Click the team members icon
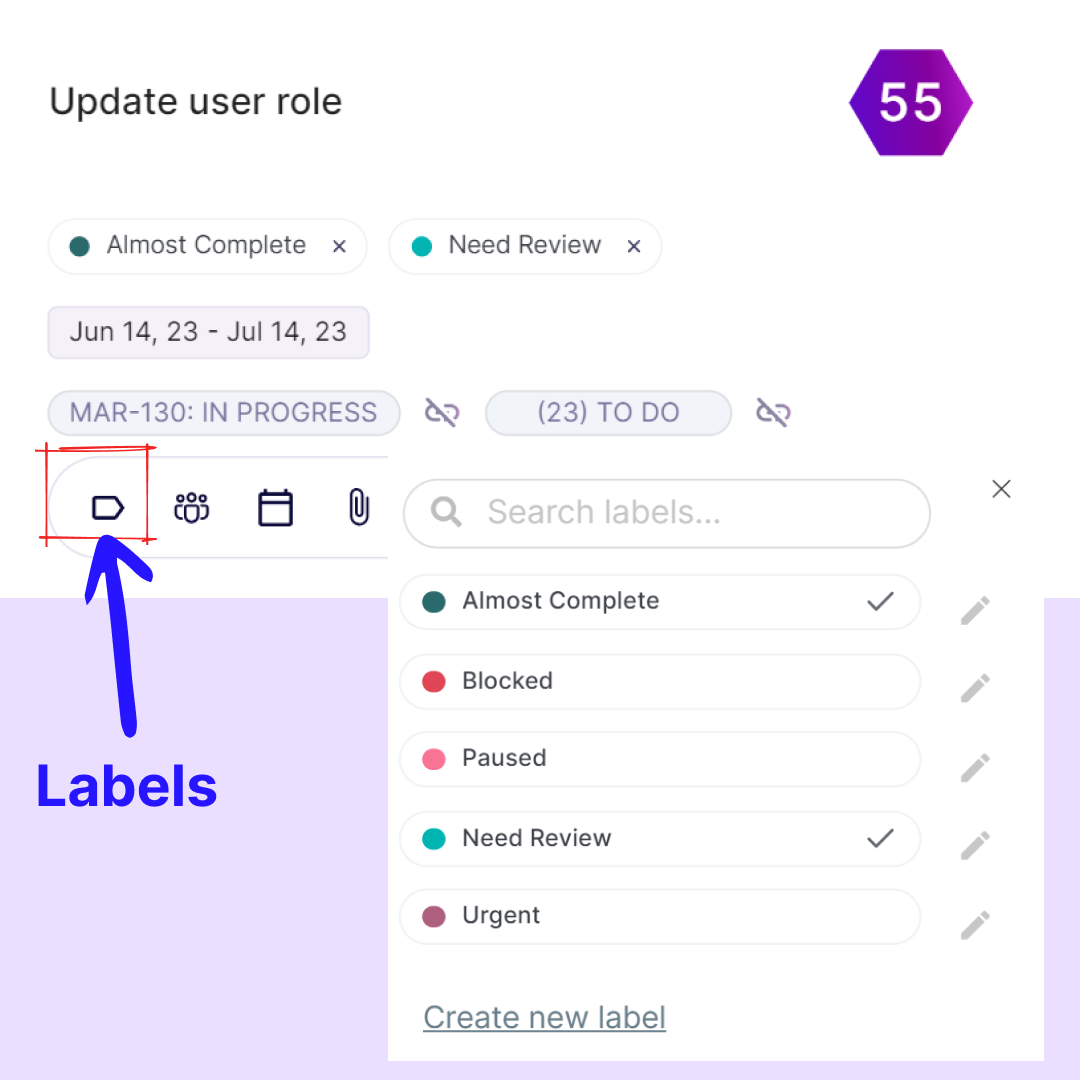The height and width of the screenshot is (1080, 1080). click(191, 508)
